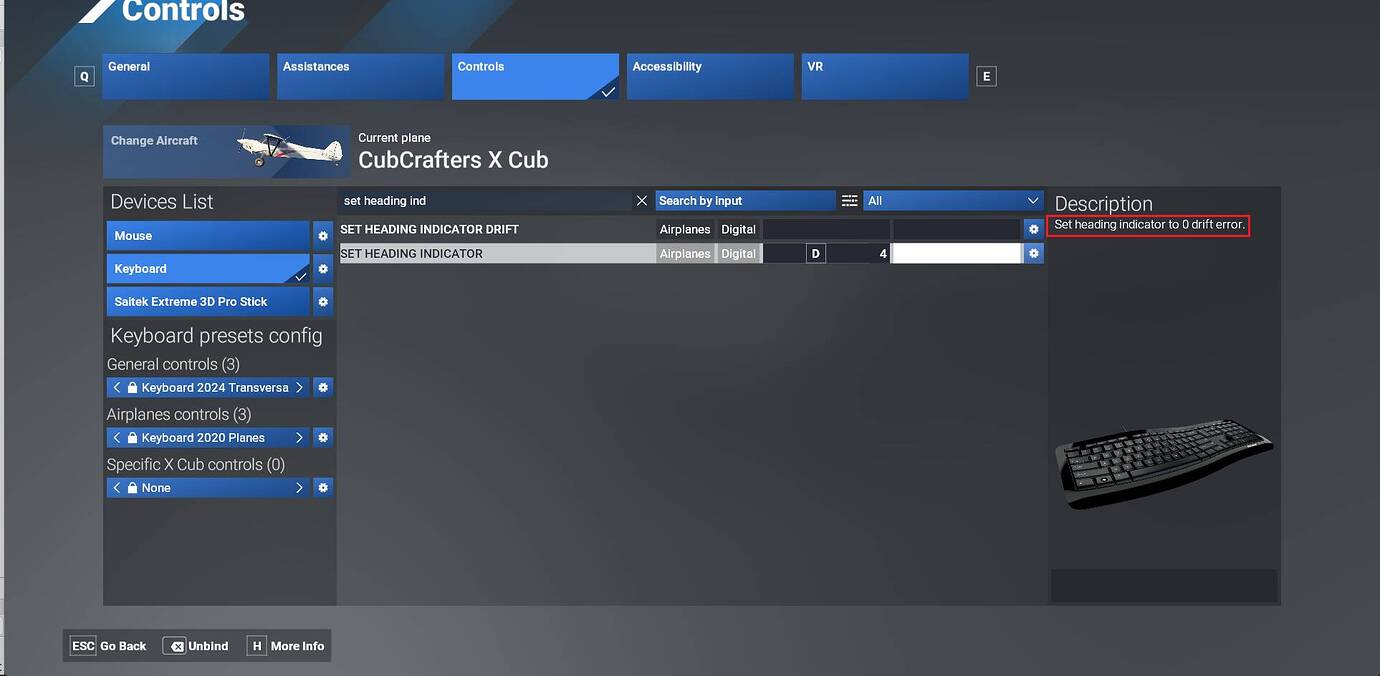Click the Search by input field

point(745,200)
